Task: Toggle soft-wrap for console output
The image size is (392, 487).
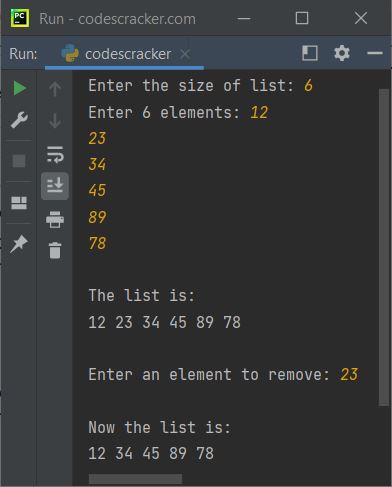Action: pyautogui.click(x=55, y=155)
